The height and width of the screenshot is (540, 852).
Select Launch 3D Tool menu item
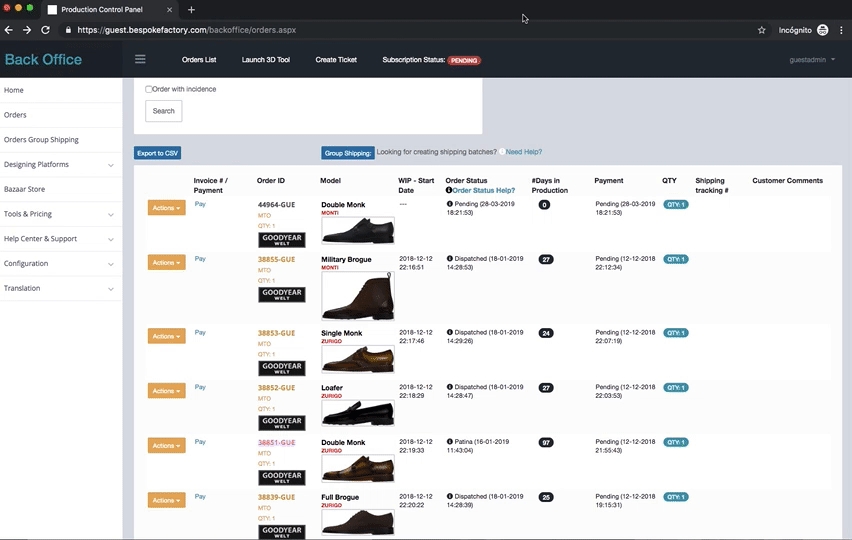click(x=266, y=60)
